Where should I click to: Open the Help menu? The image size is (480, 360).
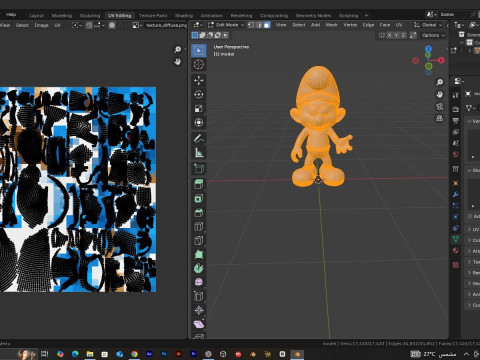point(11,14)
